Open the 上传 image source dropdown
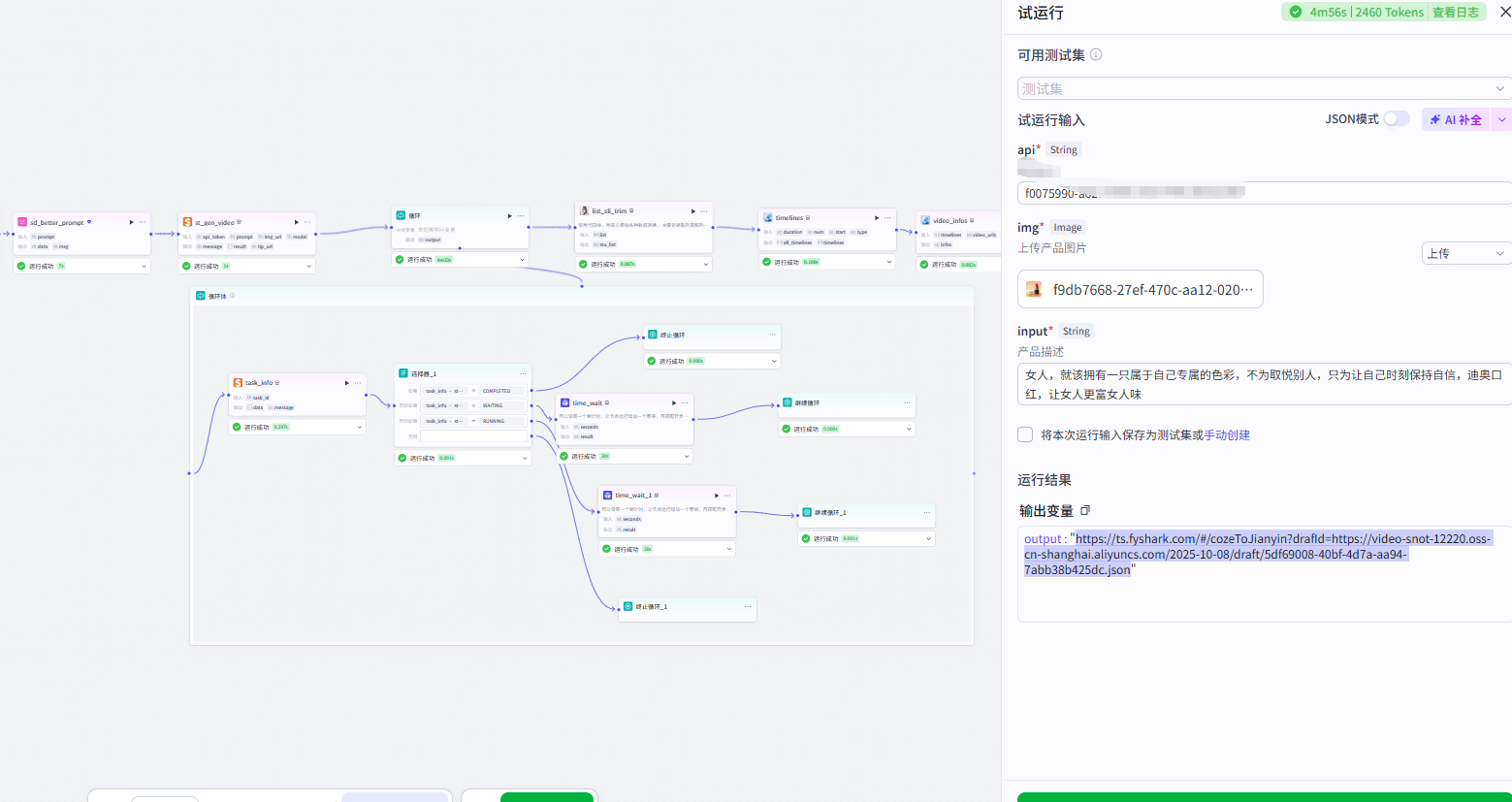The height and width of the screenshot is (802, 1512). pyautogui.click(x=1466, y=253)
